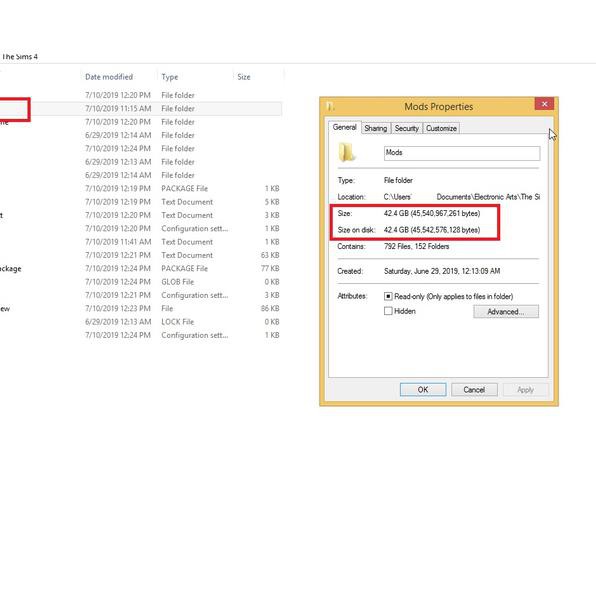Screen dimensions: 596x596
Task: Sort files by Date modified column
Action: coord(109,77)
